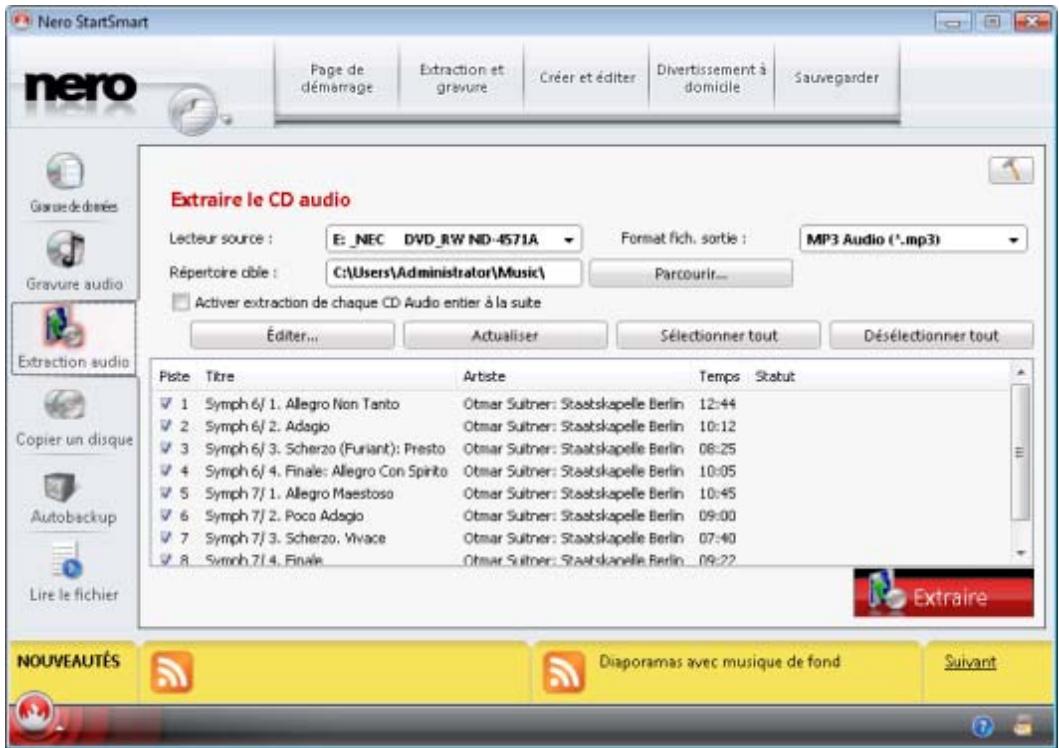Open Copier un disque sidebar icon
Image resolution: width=1059 pixels, height=748 pixels.
pyautogui.click(x=65, y=404)
